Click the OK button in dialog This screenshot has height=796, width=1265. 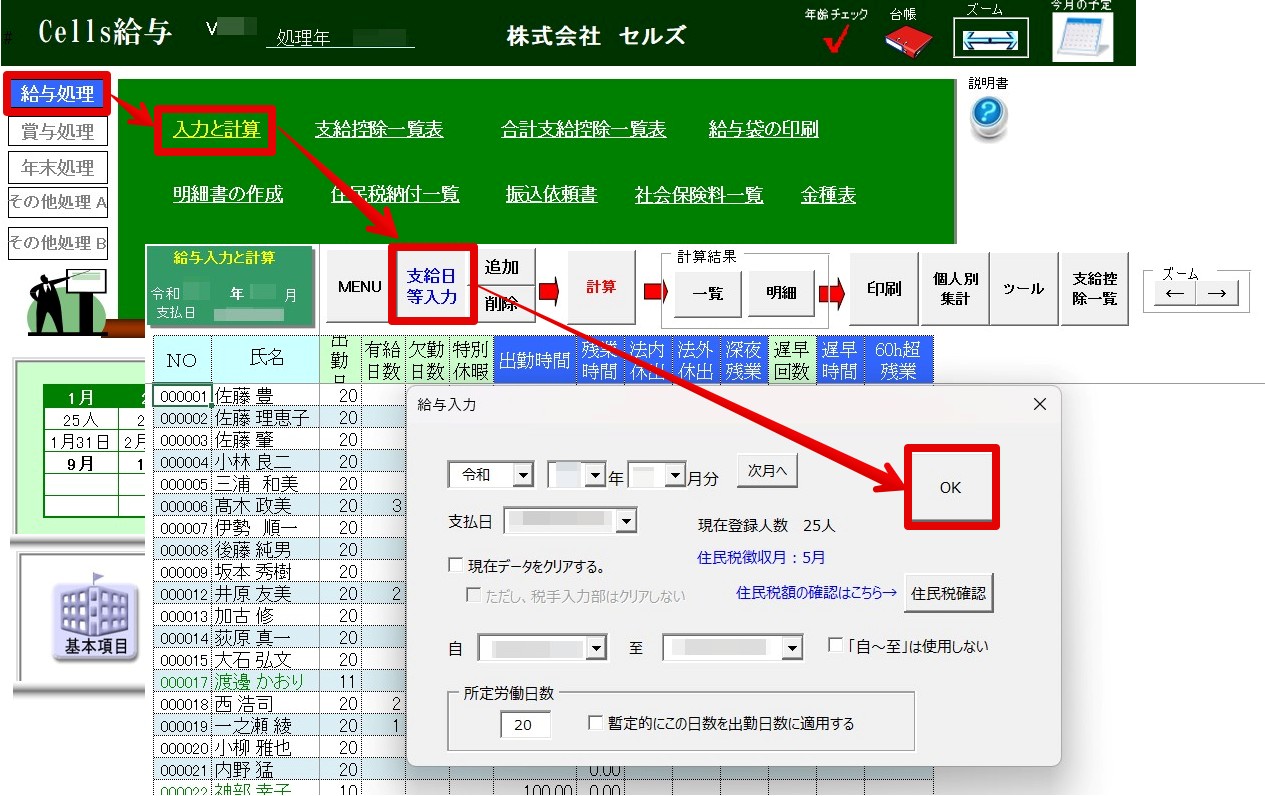tap(950, 487)
